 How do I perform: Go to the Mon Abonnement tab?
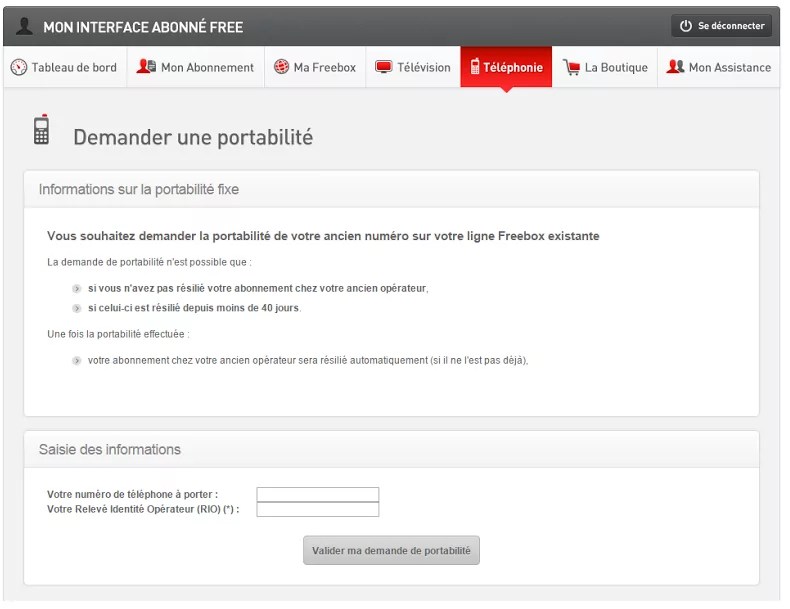click(x=195, y=67)
